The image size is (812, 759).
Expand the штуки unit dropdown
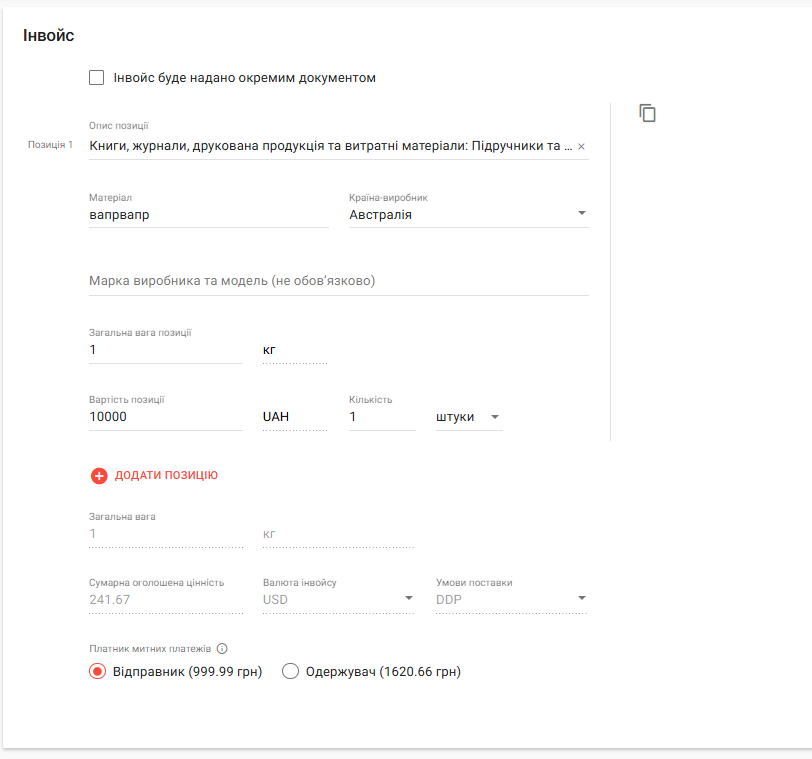(469, 417)
